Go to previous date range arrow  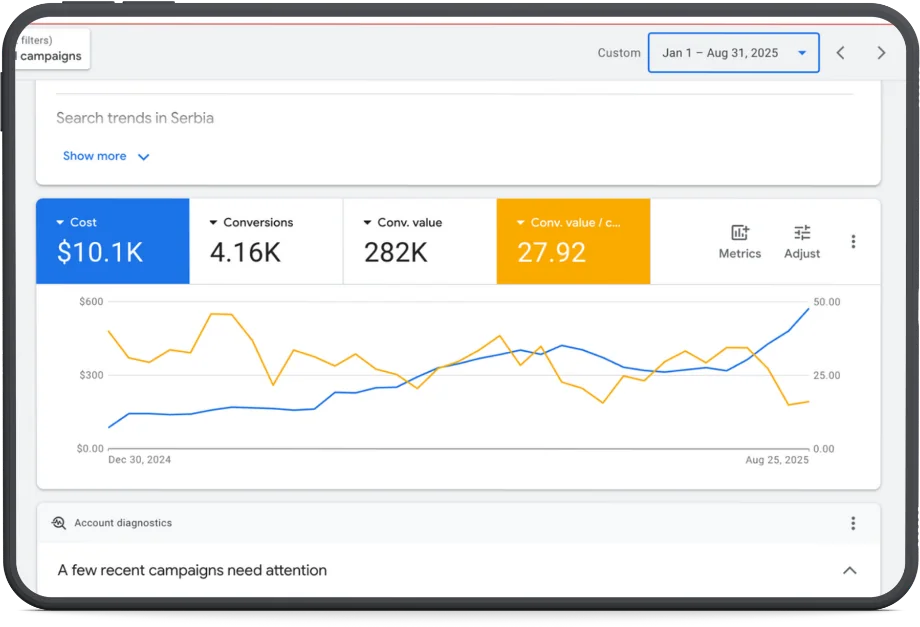(840, 53)
